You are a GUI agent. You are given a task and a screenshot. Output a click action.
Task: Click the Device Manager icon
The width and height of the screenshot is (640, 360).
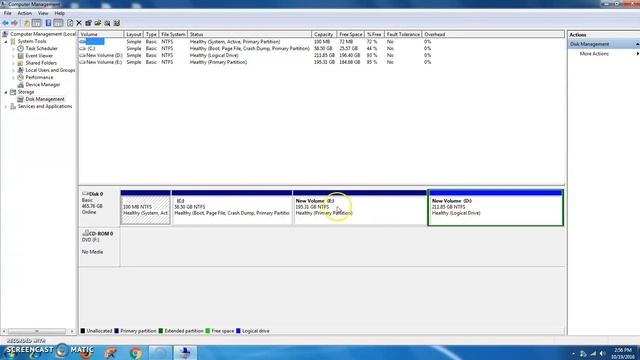point(20,84)
